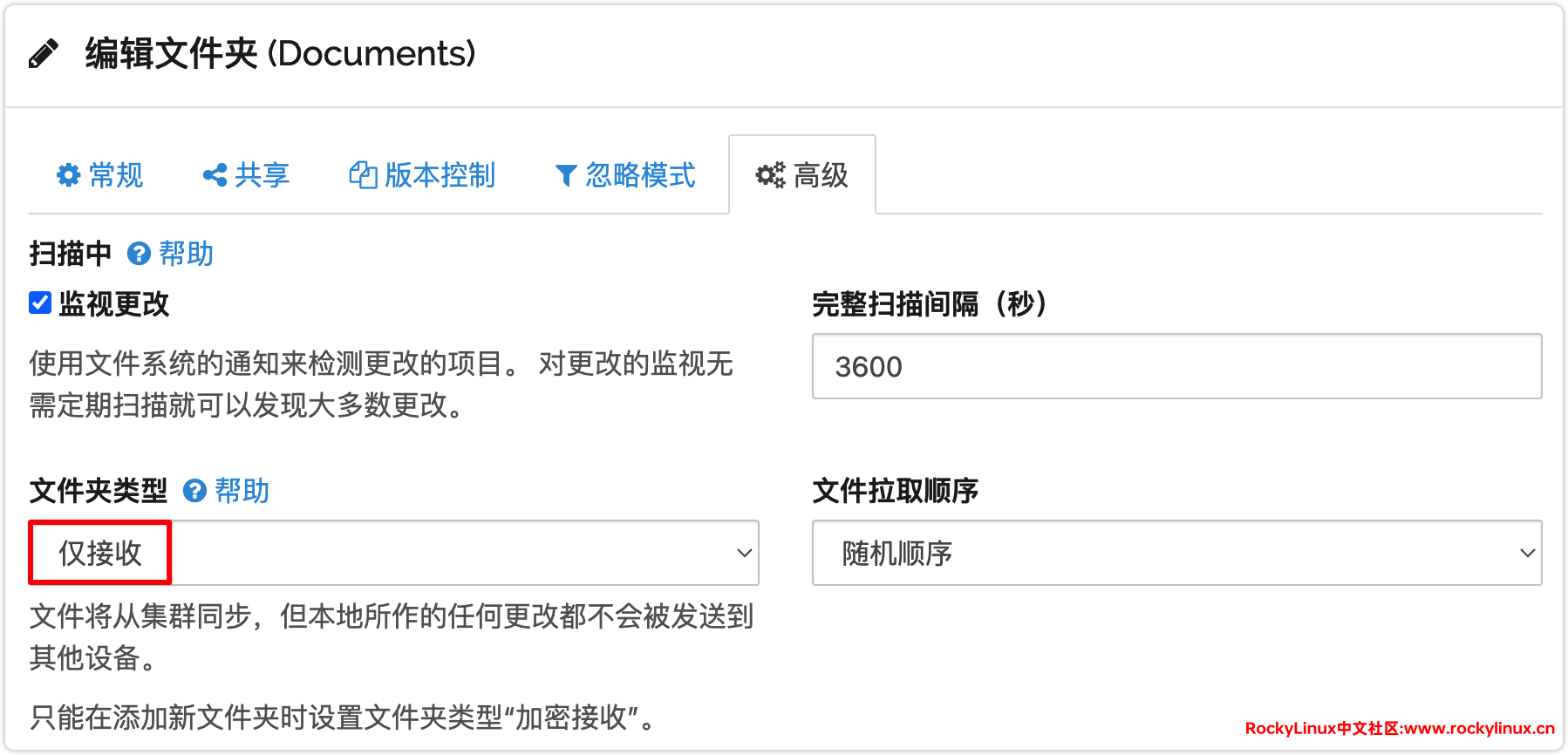Click the share icon on 共享 tab

[x=215, y=175]
